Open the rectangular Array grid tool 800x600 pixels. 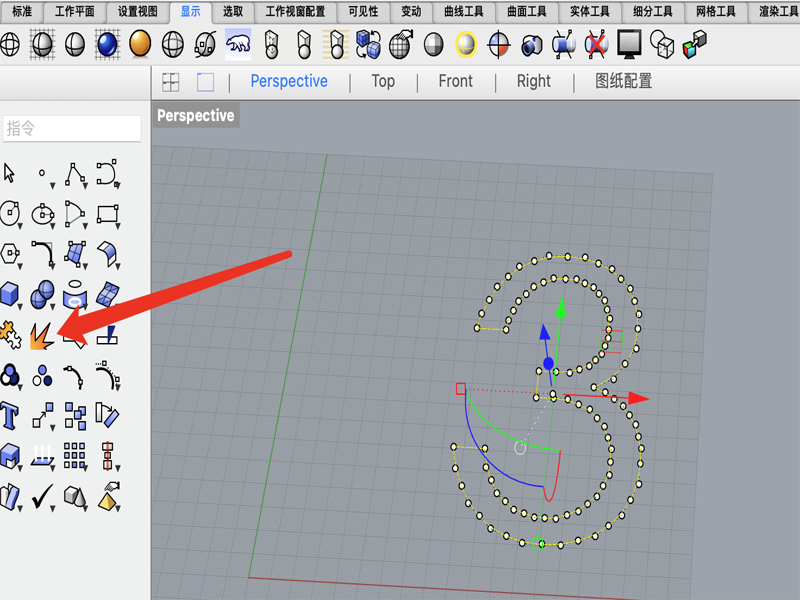point(74,455)
